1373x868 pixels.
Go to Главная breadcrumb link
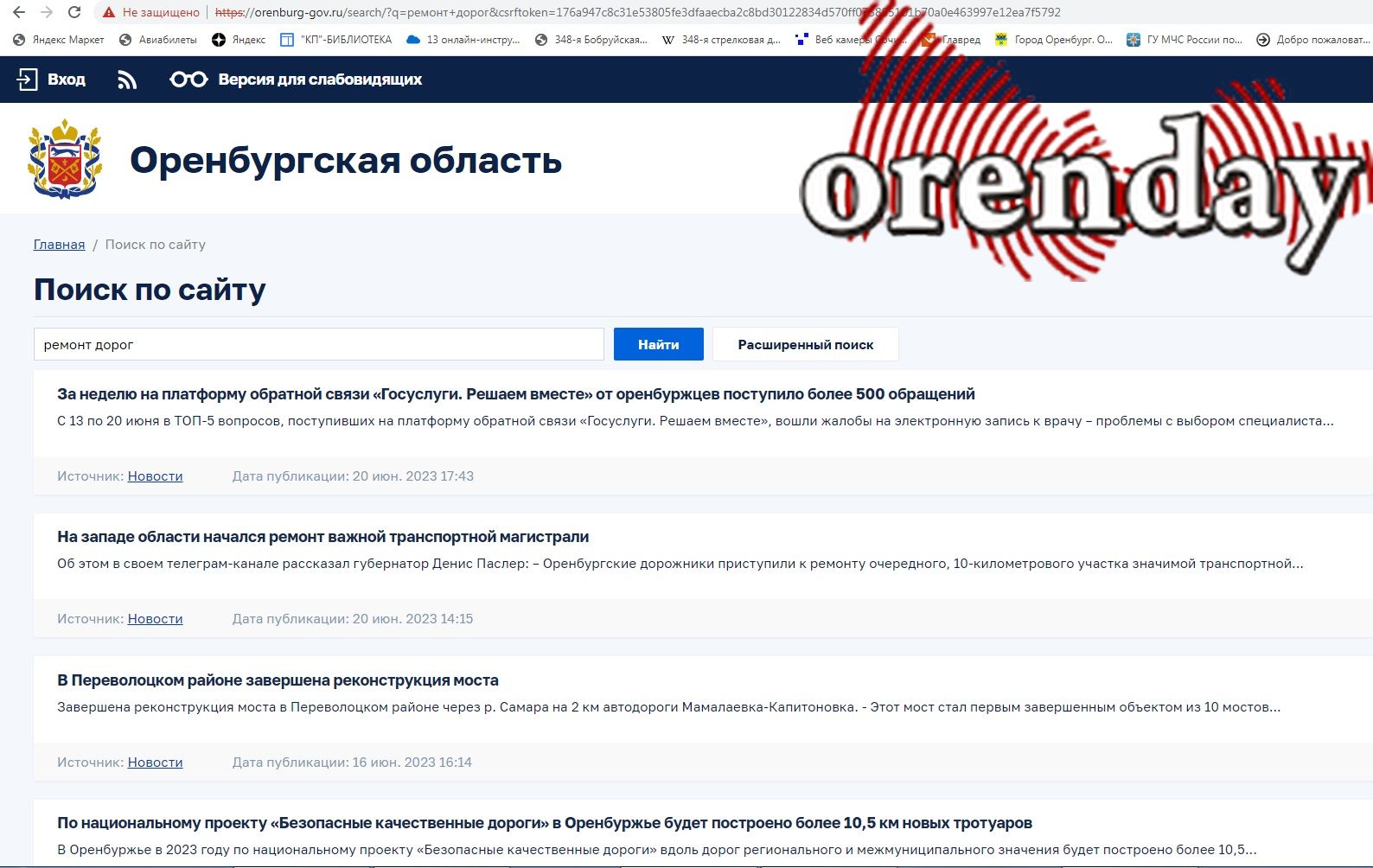pos(59,245)
